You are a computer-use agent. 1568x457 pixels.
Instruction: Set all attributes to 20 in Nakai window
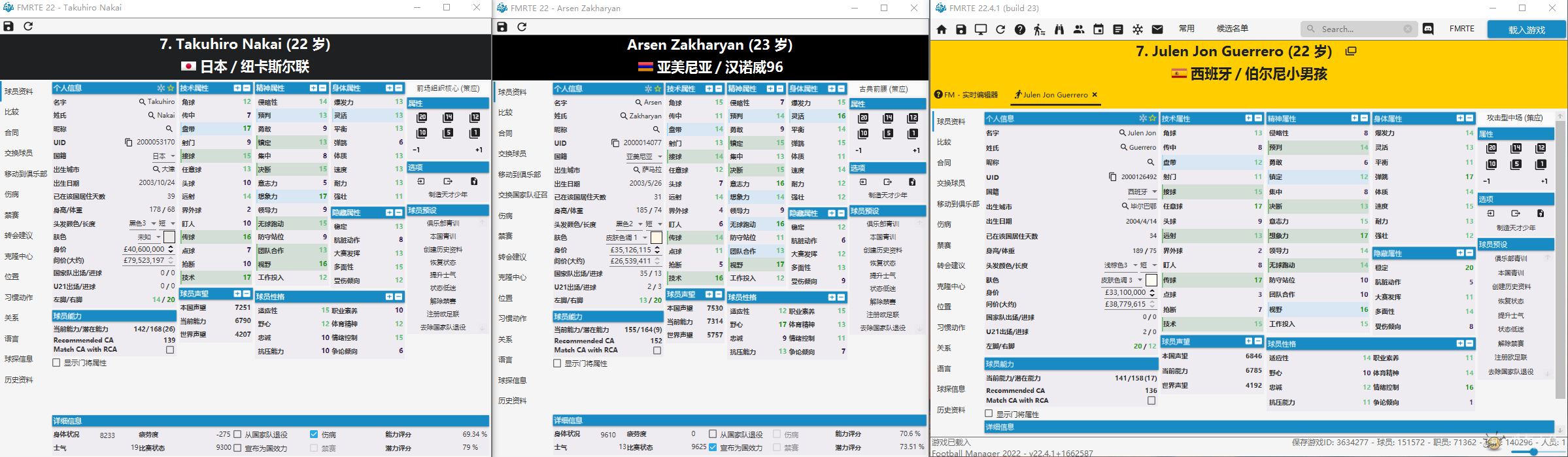[x=422, y=118]
